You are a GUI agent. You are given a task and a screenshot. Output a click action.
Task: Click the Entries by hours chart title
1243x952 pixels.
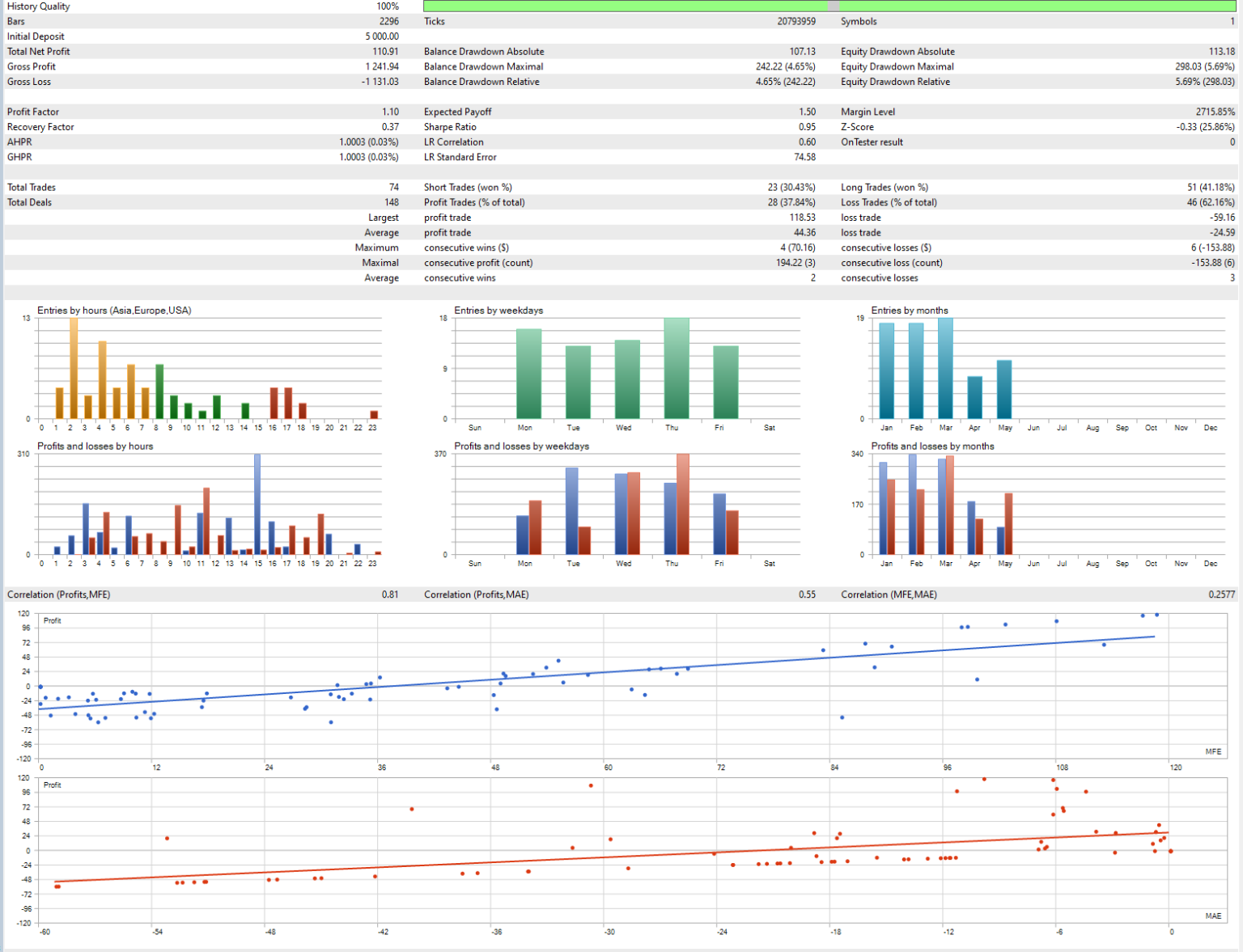114,311
